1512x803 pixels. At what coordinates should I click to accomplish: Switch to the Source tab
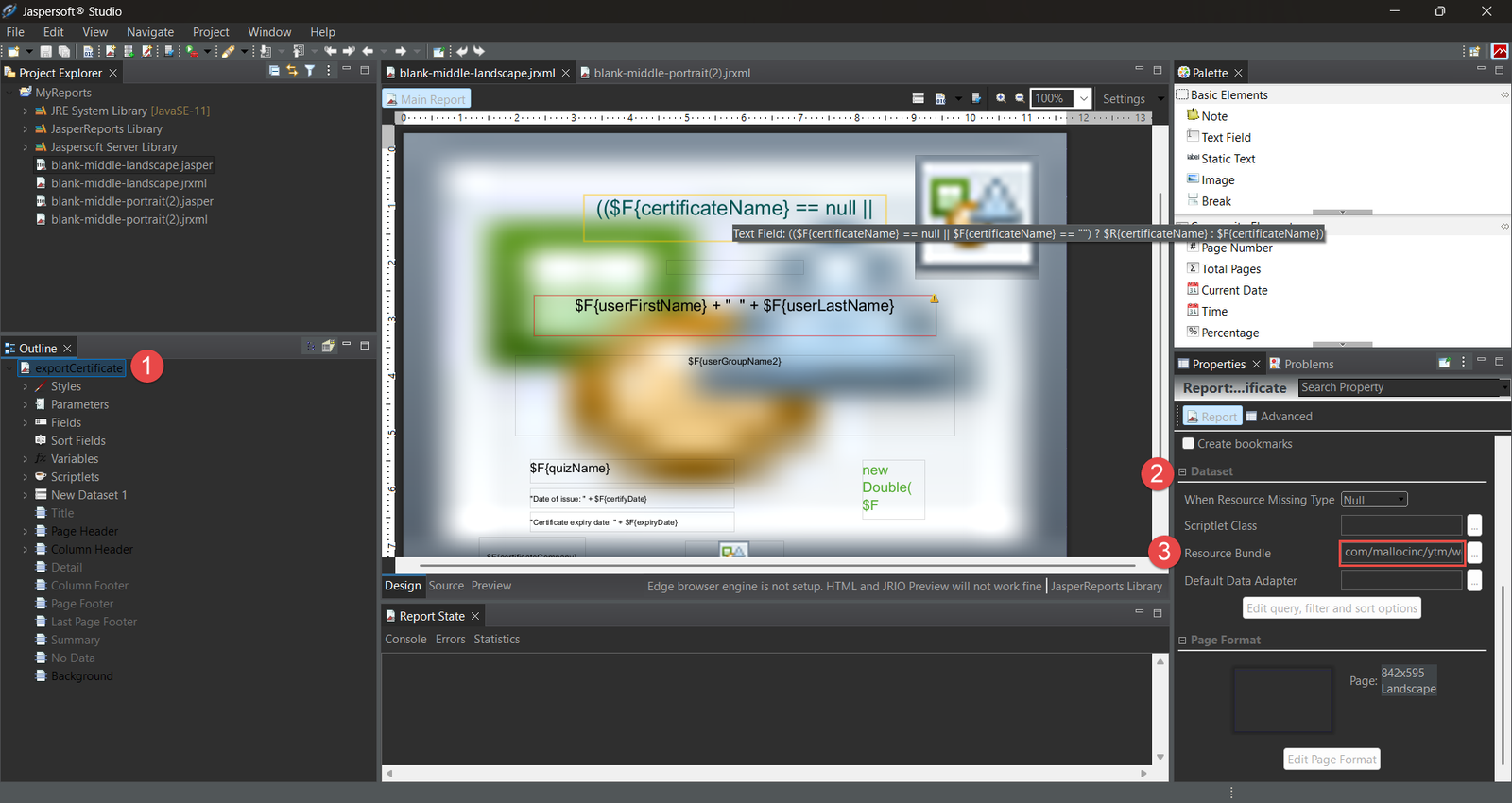tap(446, 586)
